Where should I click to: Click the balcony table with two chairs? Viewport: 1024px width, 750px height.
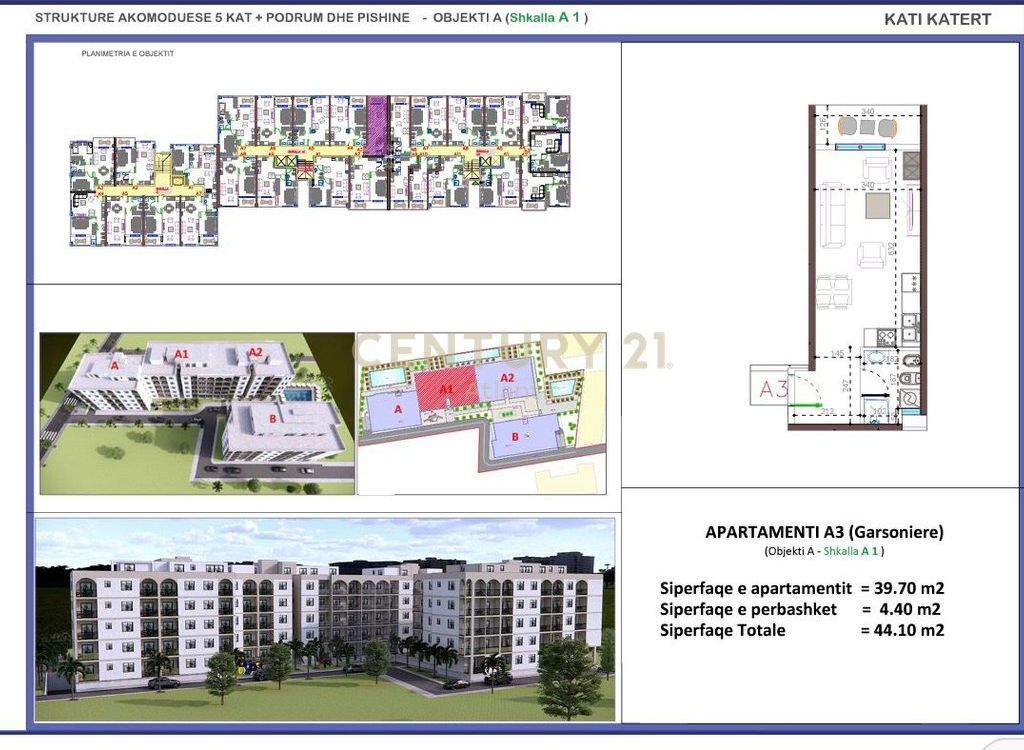pyautogui.click(x=869, y=127)
